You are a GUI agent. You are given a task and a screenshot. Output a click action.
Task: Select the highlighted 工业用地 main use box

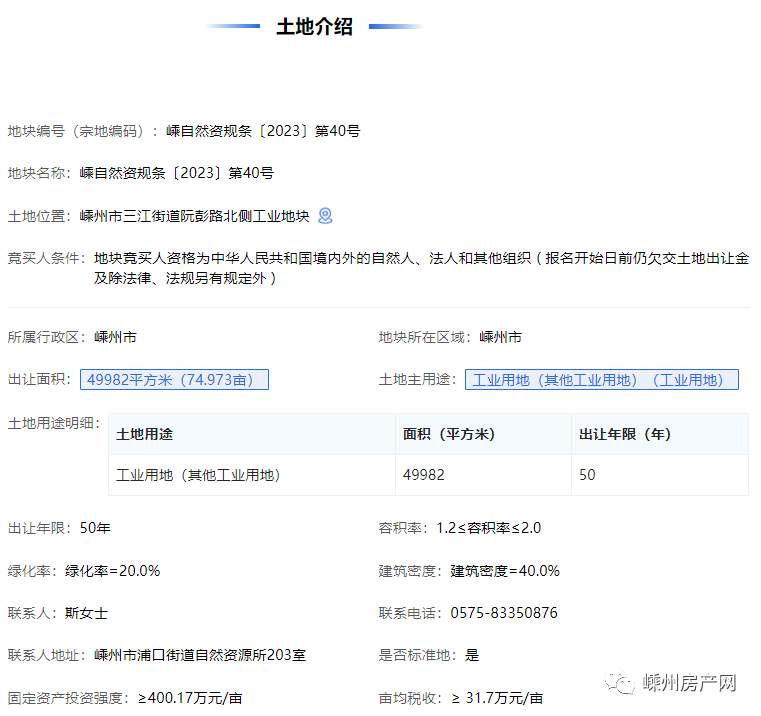601,380
